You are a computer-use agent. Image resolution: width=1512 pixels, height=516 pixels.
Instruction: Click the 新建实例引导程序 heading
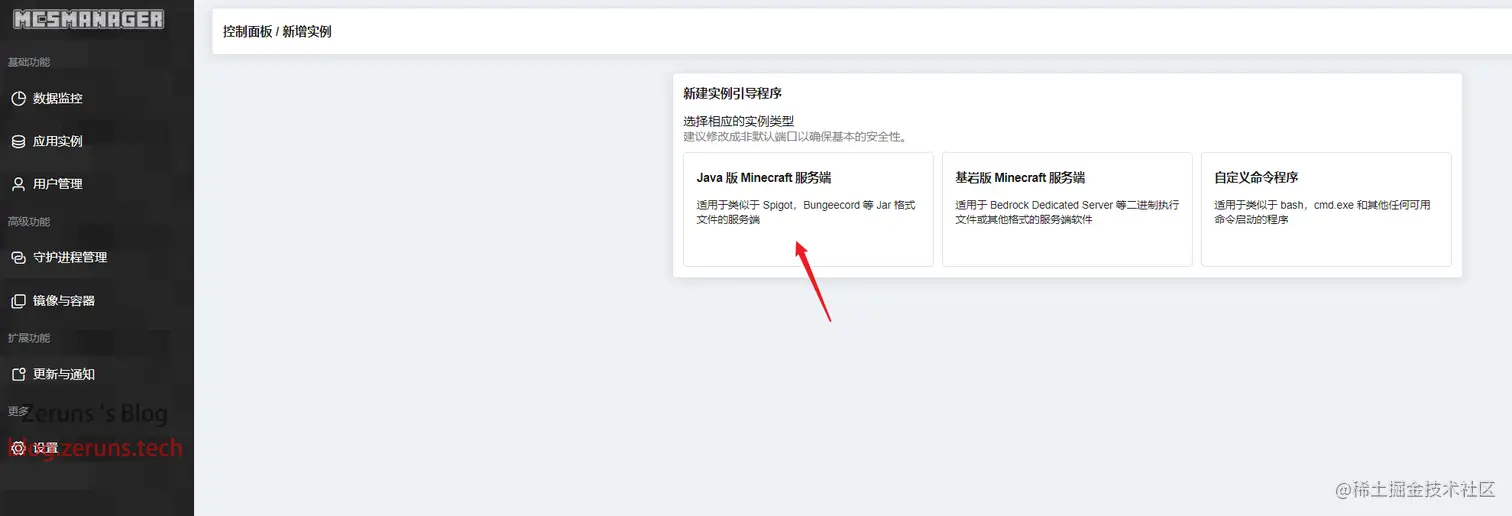[x=732, y=94]
